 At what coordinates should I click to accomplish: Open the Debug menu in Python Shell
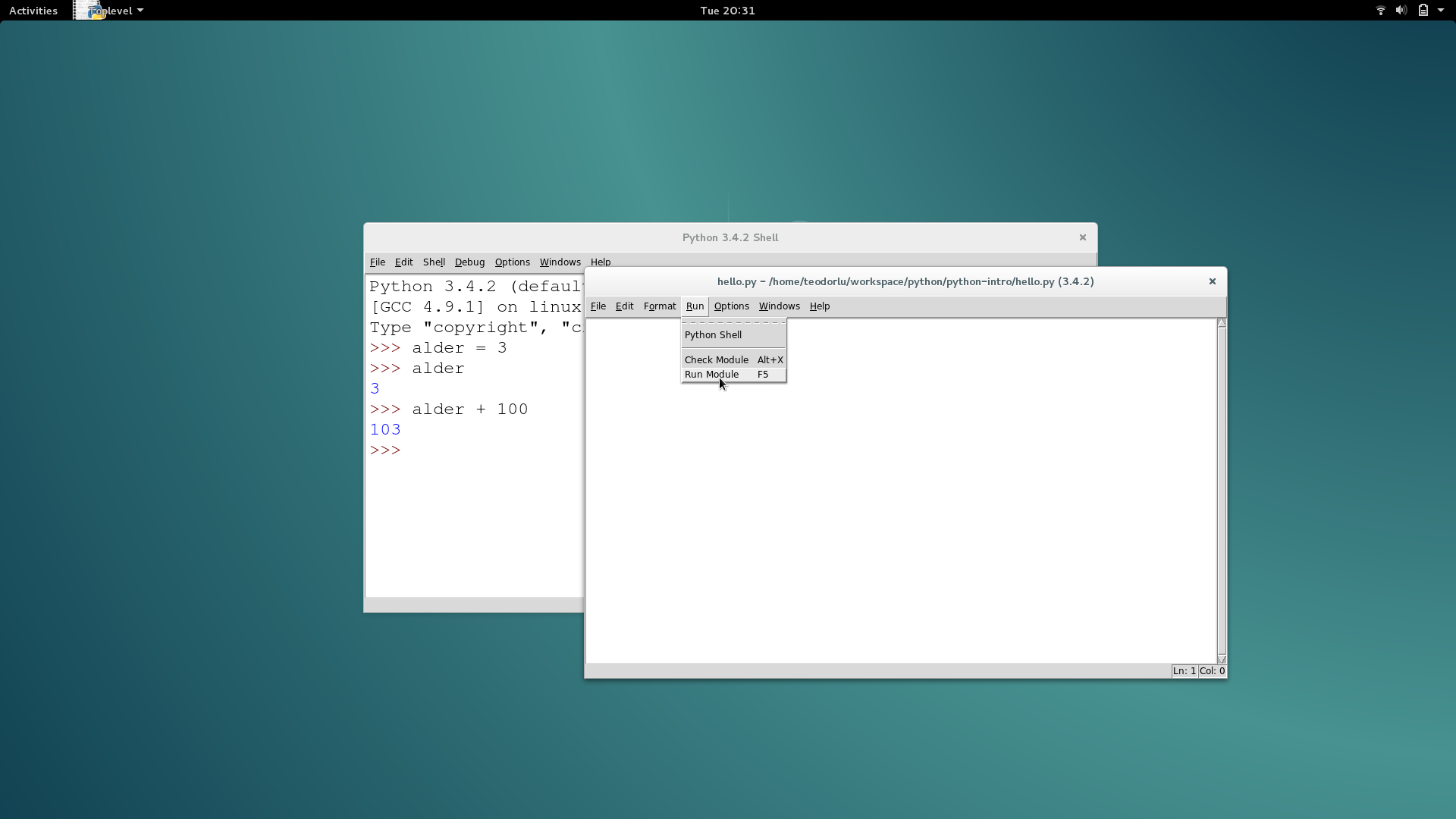(x=469, y=262)
